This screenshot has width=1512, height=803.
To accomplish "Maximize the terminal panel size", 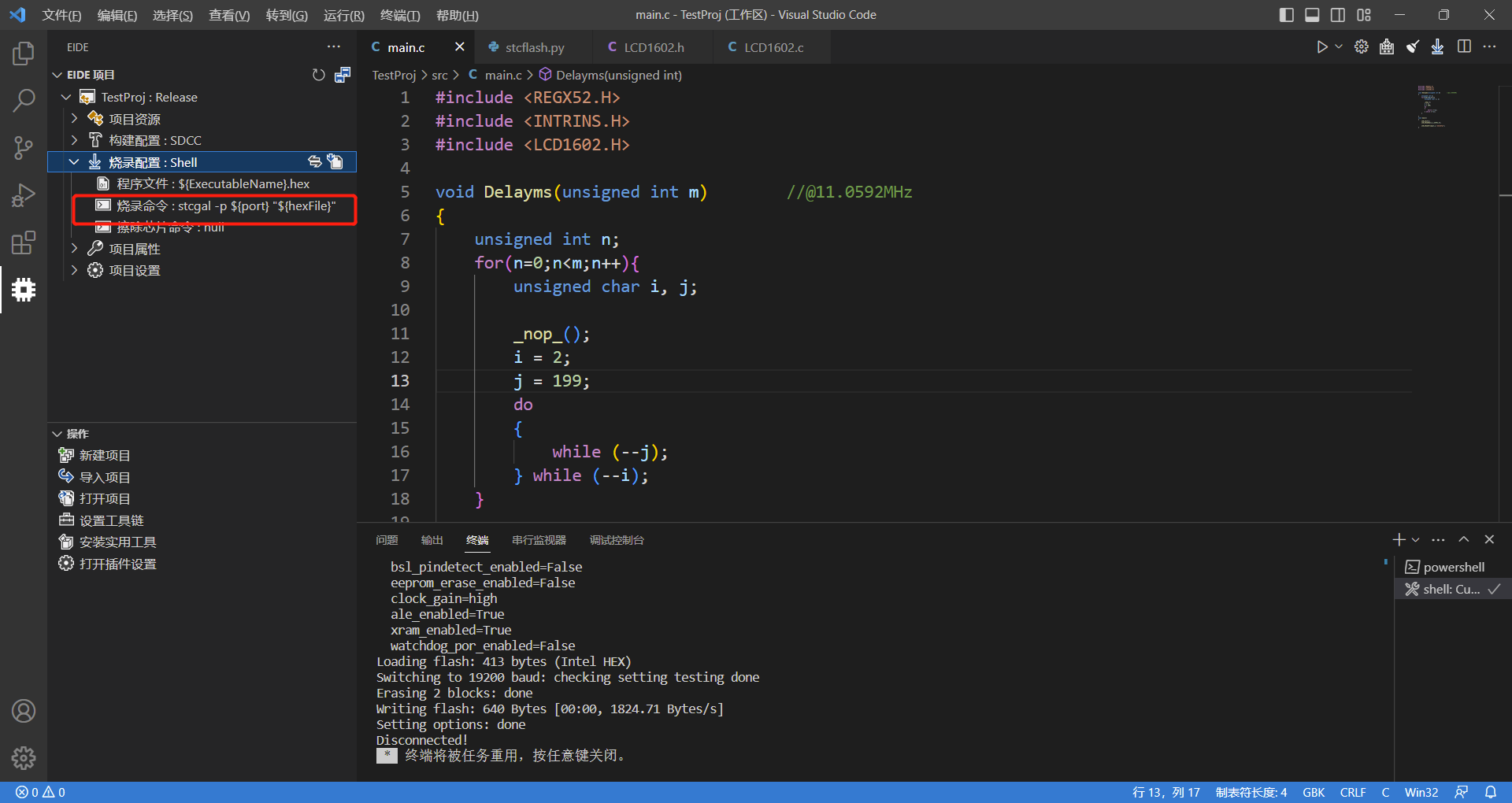I will coord(1464,539).
